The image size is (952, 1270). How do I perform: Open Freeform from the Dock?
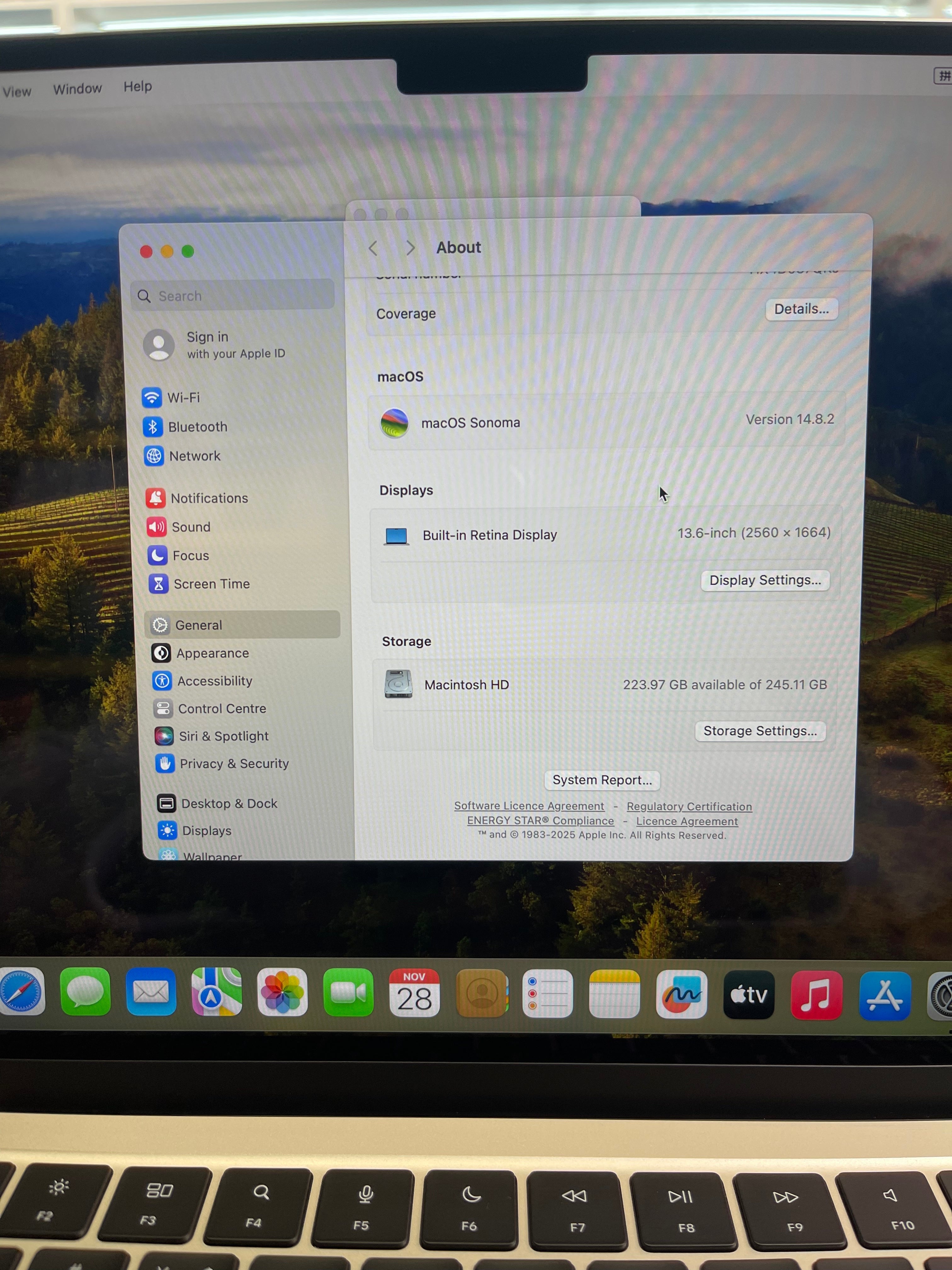(681, 994)
